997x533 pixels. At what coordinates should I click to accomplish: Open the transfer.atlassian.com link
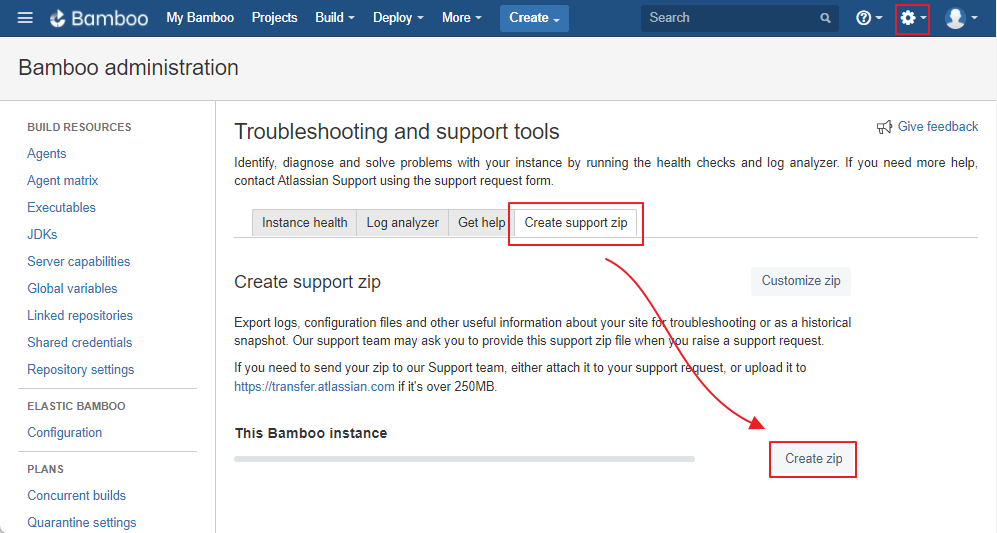click(314, 386)
